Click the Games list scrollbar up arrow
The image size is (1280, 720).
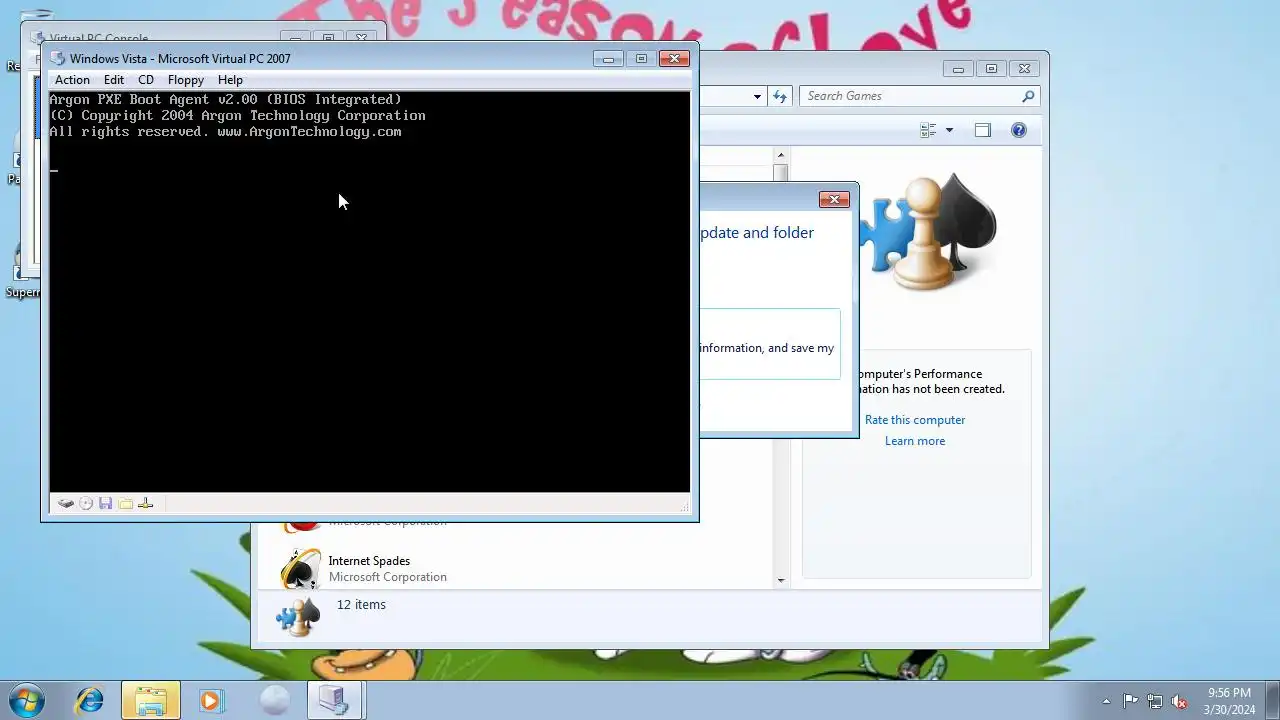click(x=781, y=155)
